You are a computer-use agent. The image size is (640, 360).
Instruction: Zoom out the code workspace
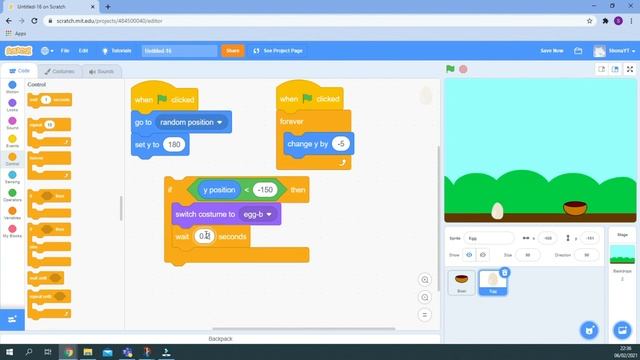point(424,297)
